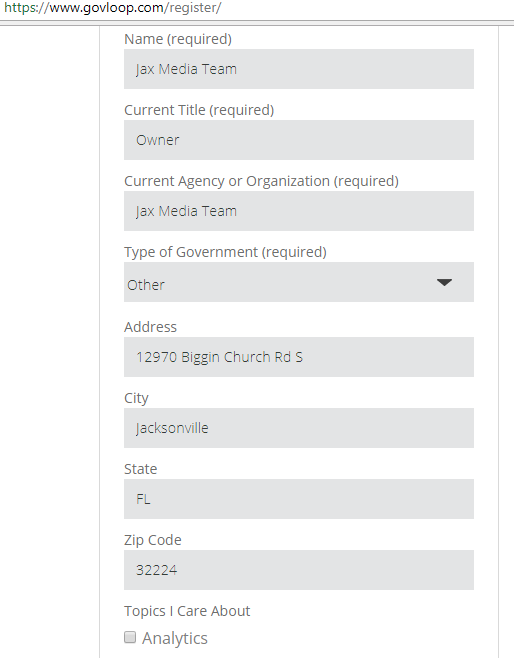
Task: Click the Current Title (required) label
Action: pos(199,110)
